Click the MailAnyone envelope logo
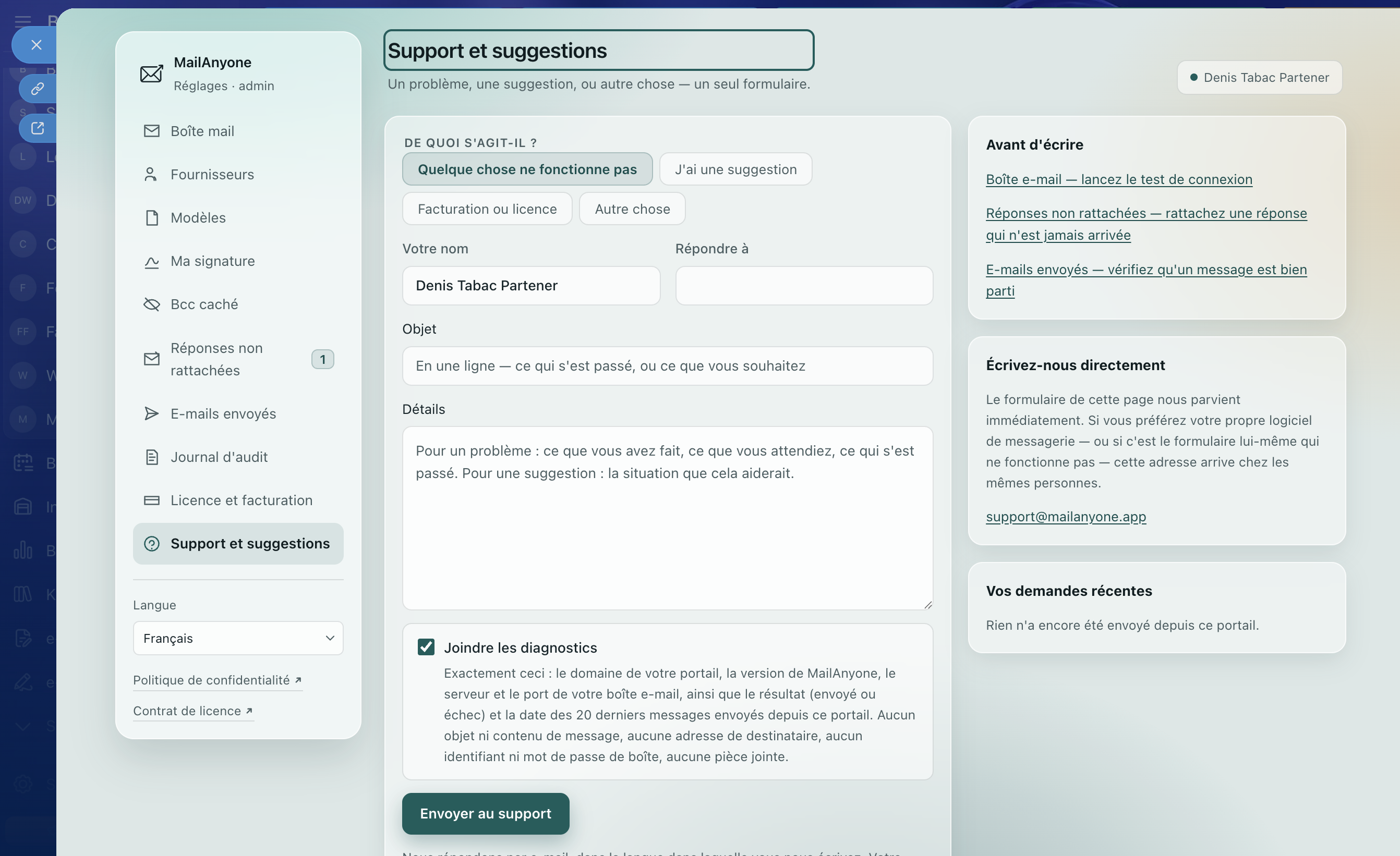Viewport: 1400px width, 856px height. (151, 74)
